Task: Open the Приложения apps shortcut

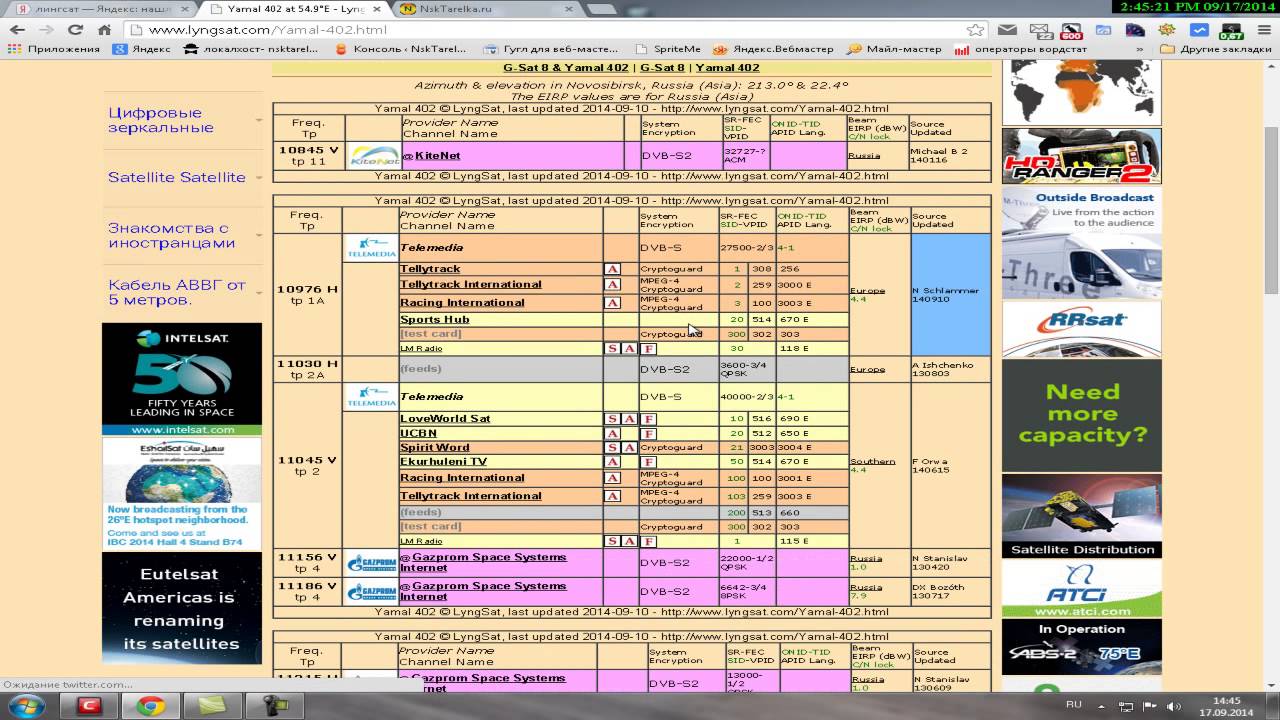Action: (56, 49)
